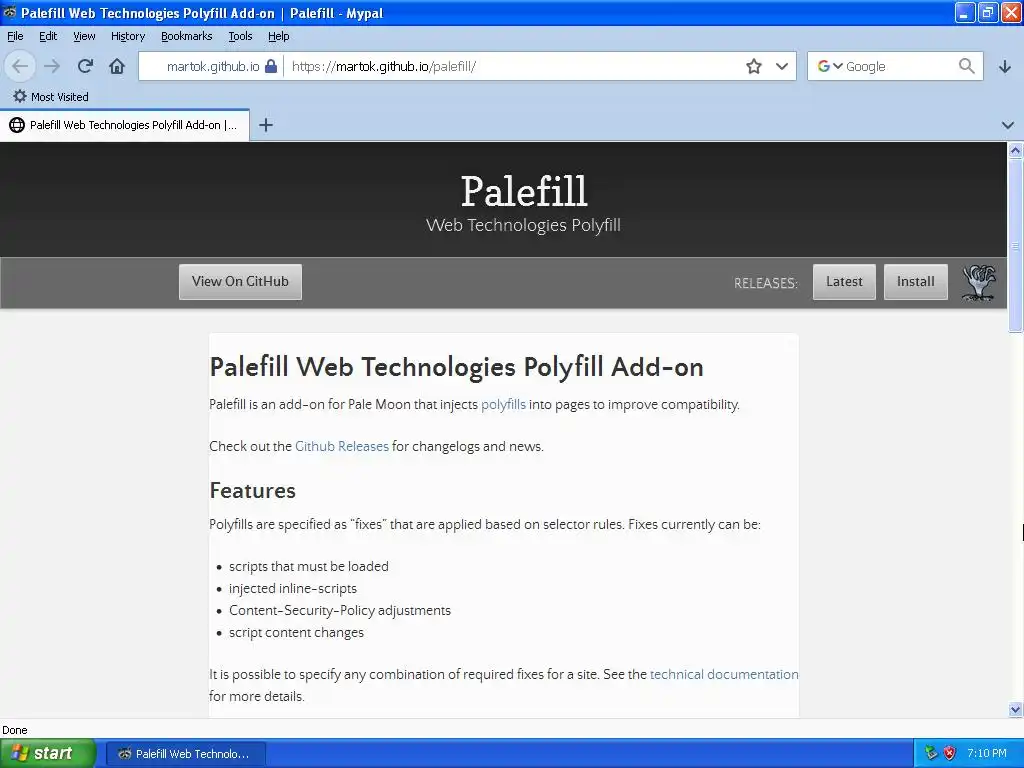Click the network tray icon
Viewport: 1024px width, 768px height.
931,753
